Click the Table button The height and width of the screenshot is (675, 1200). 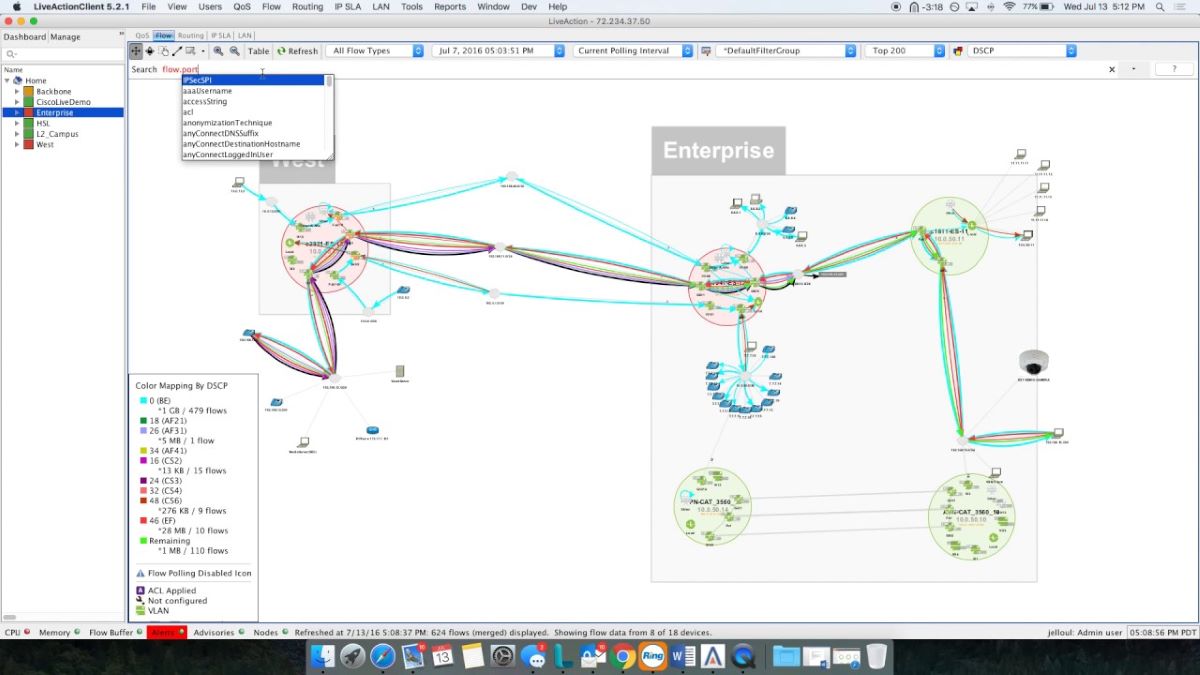(258, 50)
